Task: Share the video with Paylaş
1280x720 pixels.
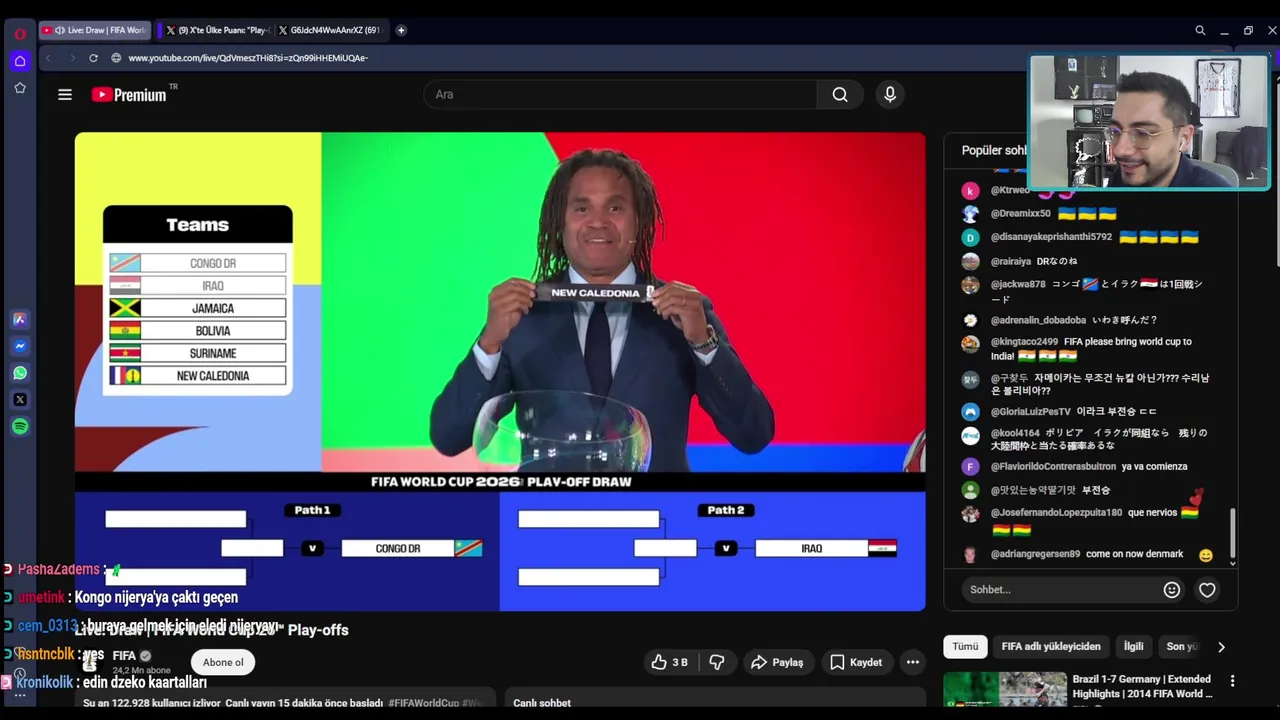Action: [x=777, y=662]
